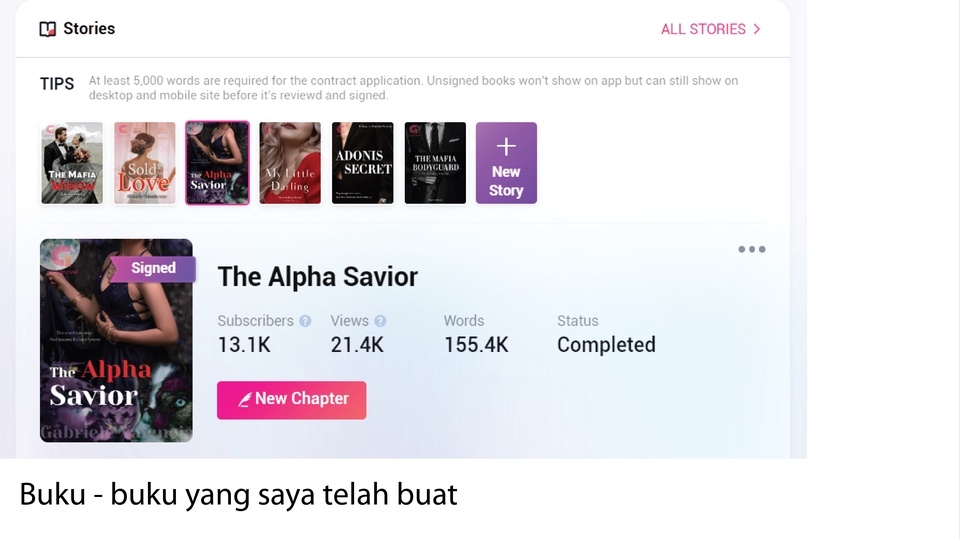Image resolution: width=960 pixels, height=539 pixels.
Task: Open the ALL STORIES link
Action: click(710, 29)
